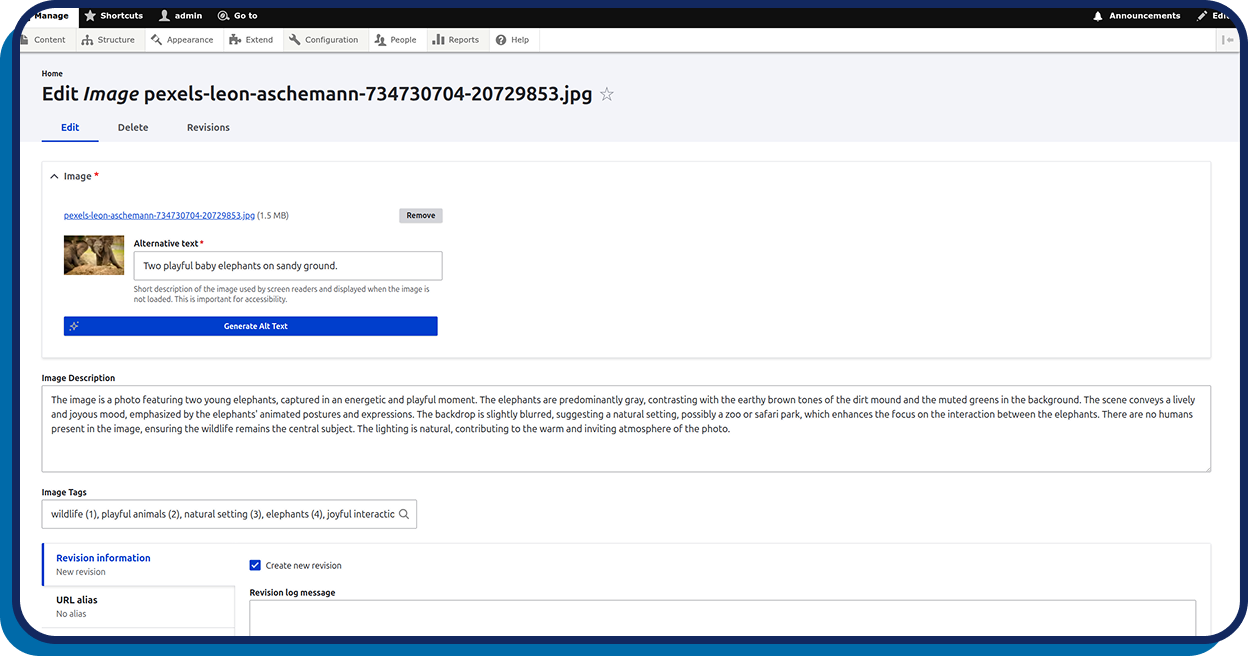Switch to the Delete tab
Viewport: 1248px width, 656px height.
click(x=133, y=127)
